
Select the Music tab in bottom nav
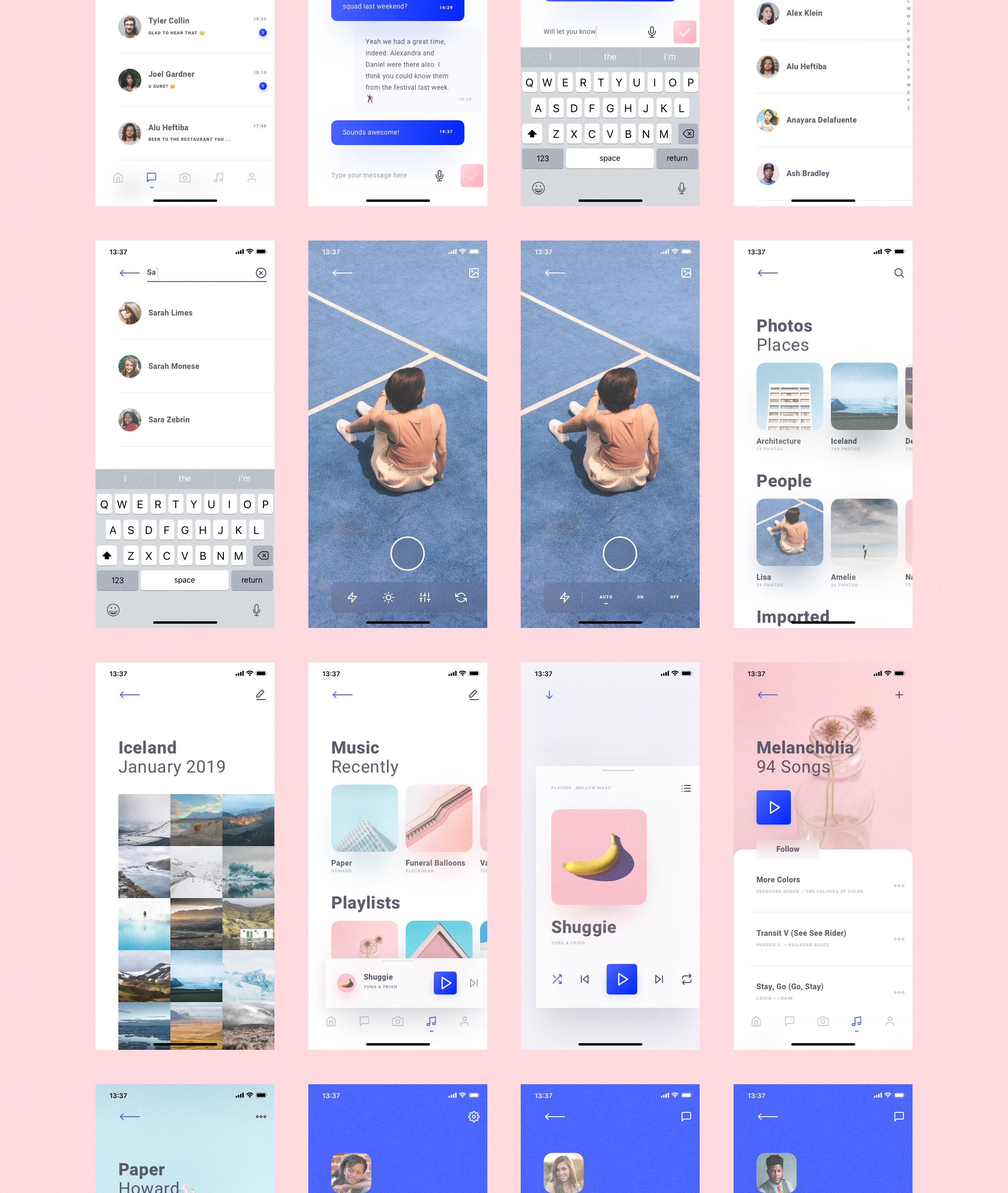coord(431,1021)
